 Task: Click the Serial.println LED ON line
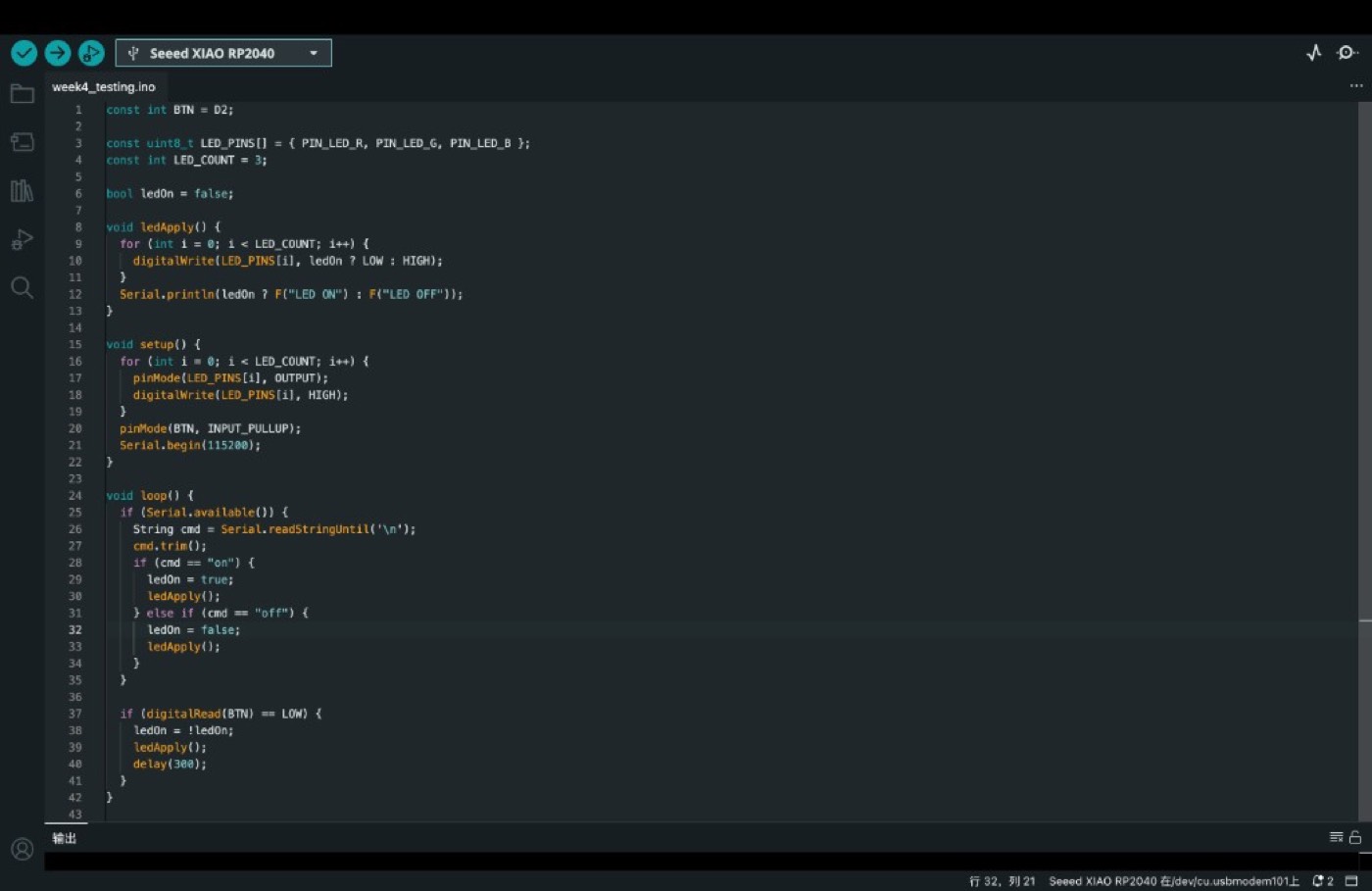coord(291,294)
